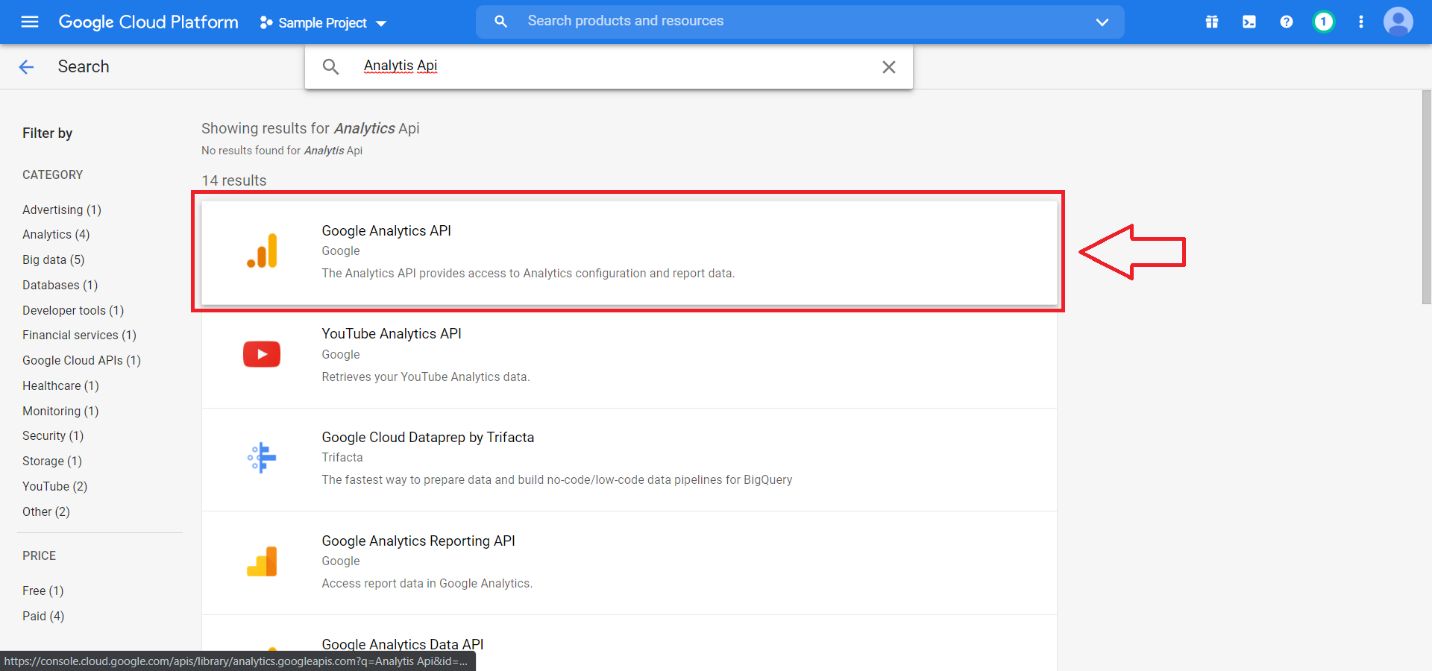The width and height of the screenshot is (1432, 671).
Task: Click the PRICE filter heading
Action: [39, 556]
